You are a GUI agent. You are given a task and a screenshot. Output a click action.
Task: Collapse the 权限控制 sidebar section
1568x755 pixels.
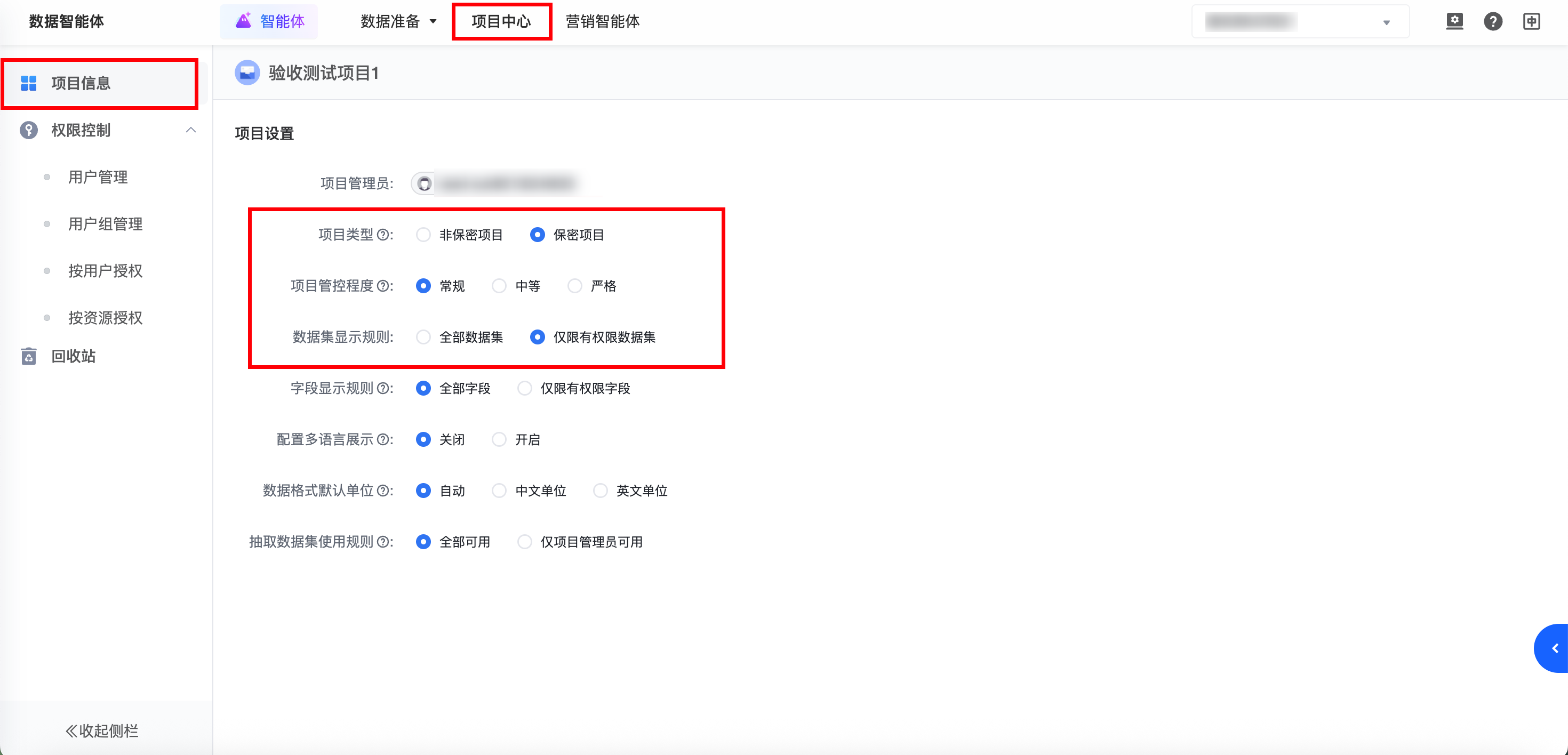[x=190, y=130]
